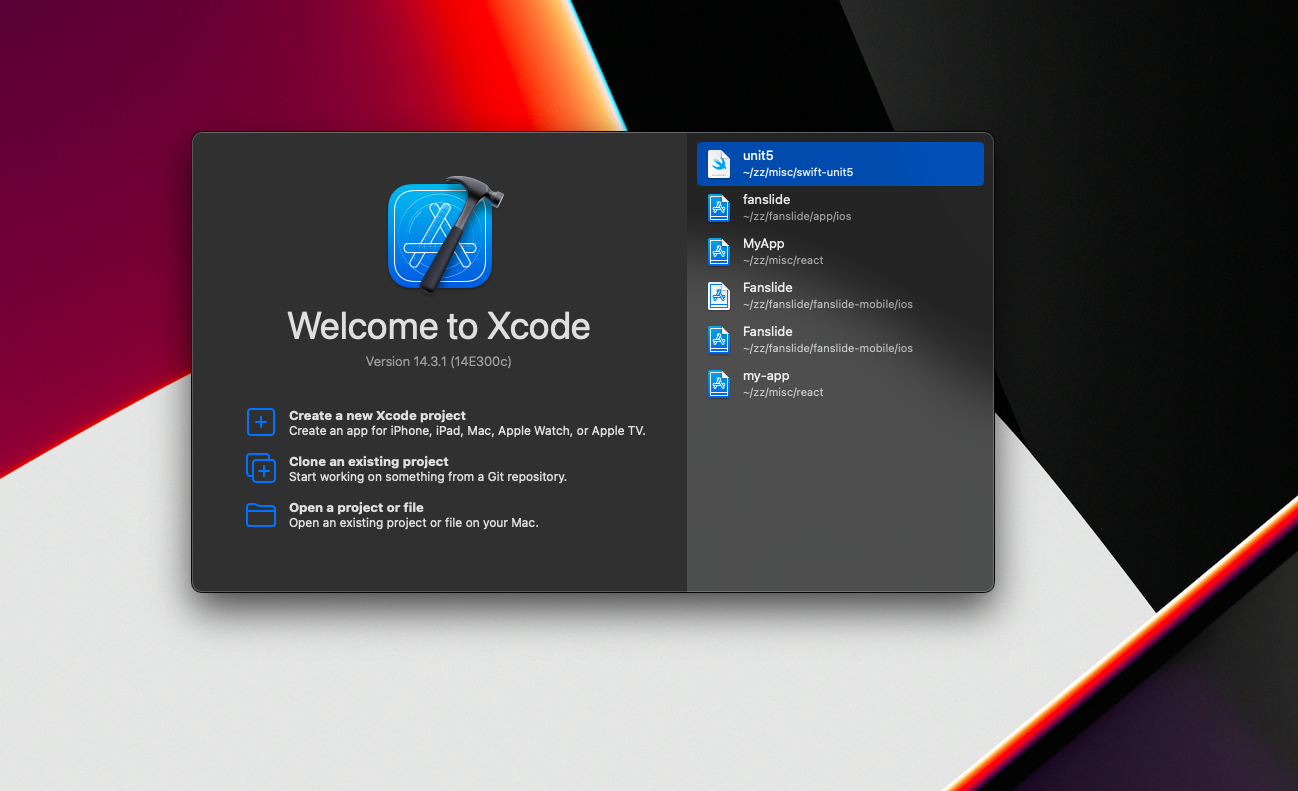Click the ~/zz/misc/swift-unit5 path text
1298x791 pixels.
[797, 172]
